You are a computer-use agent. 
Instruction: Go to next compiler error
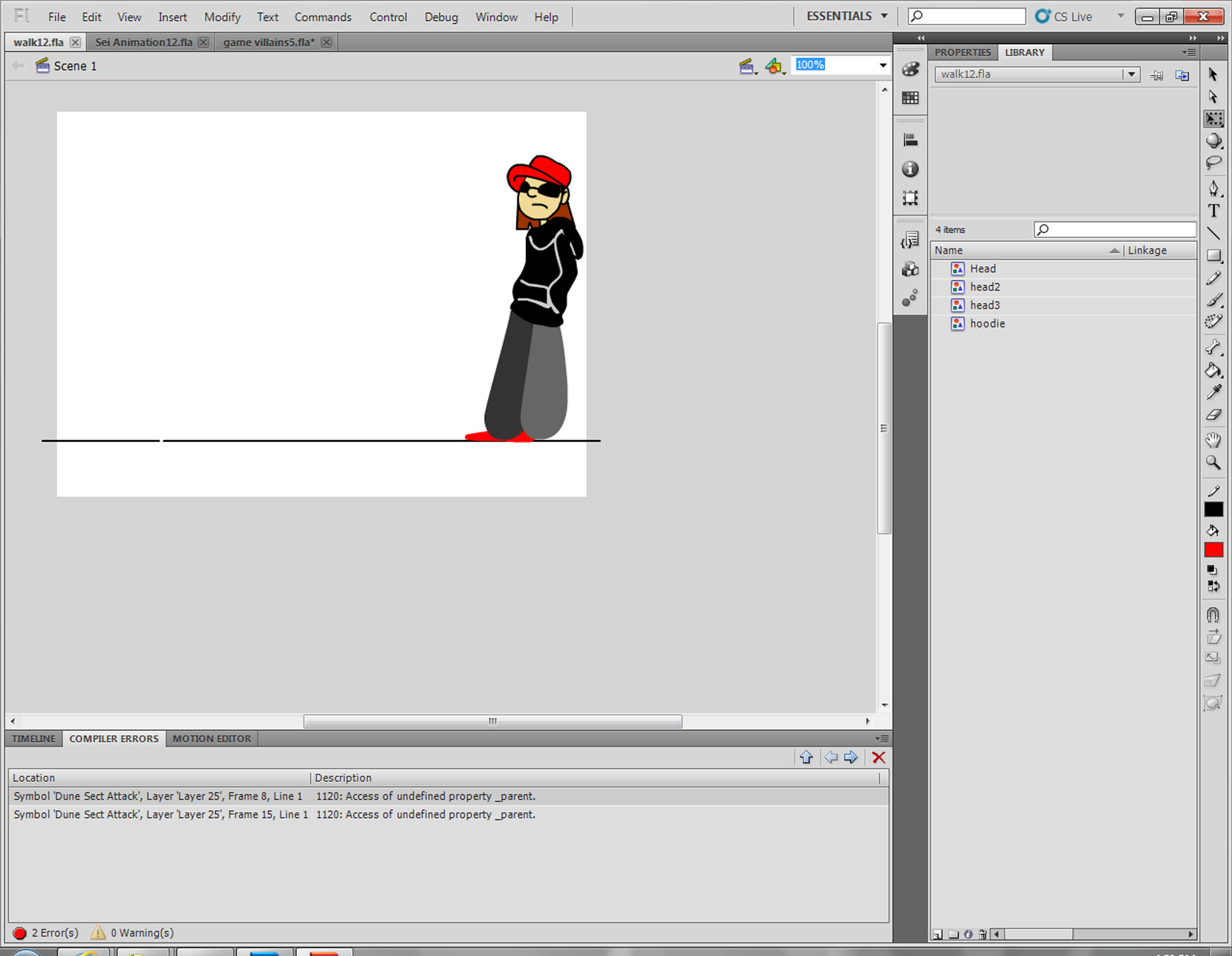pos(851,757)
